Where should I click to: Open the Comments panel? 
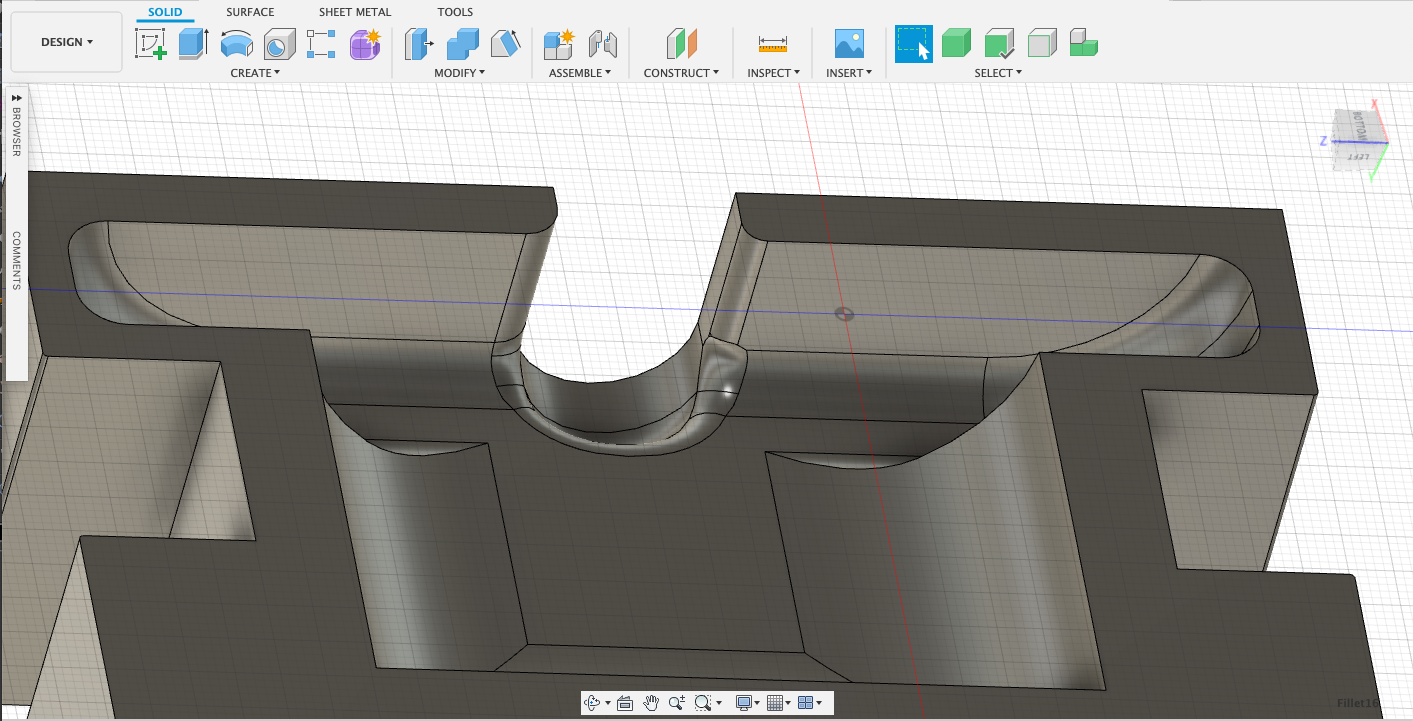coord(16,261)
